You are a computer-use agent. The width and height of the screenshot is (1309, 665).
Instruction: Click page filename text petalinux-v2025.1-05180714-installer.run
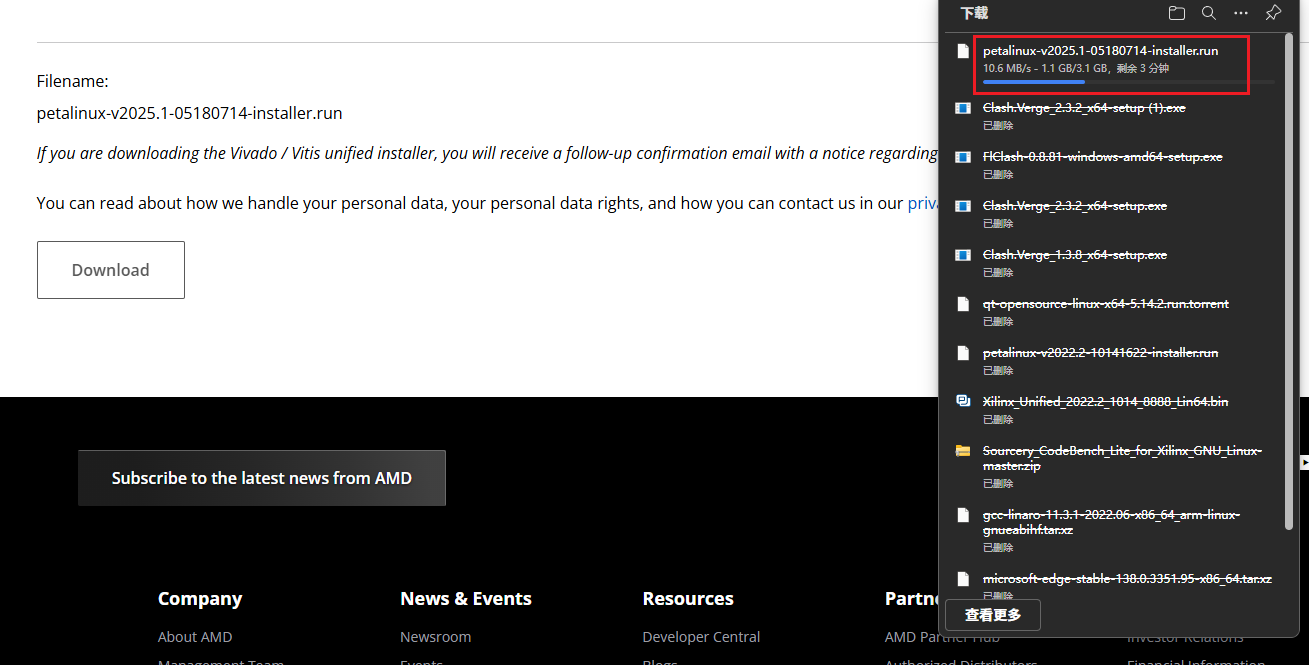(x=190, y=113)
